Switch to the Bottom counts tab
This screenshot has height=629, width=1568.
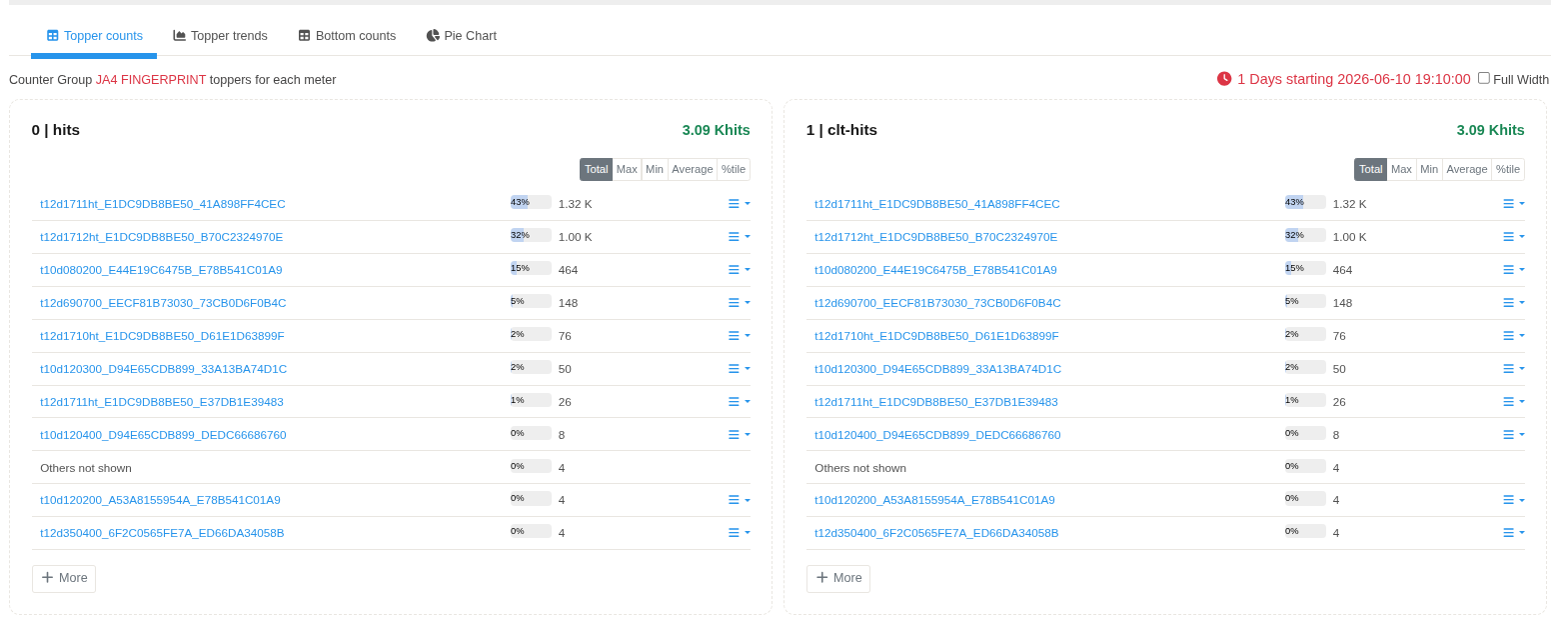[347, 36]
